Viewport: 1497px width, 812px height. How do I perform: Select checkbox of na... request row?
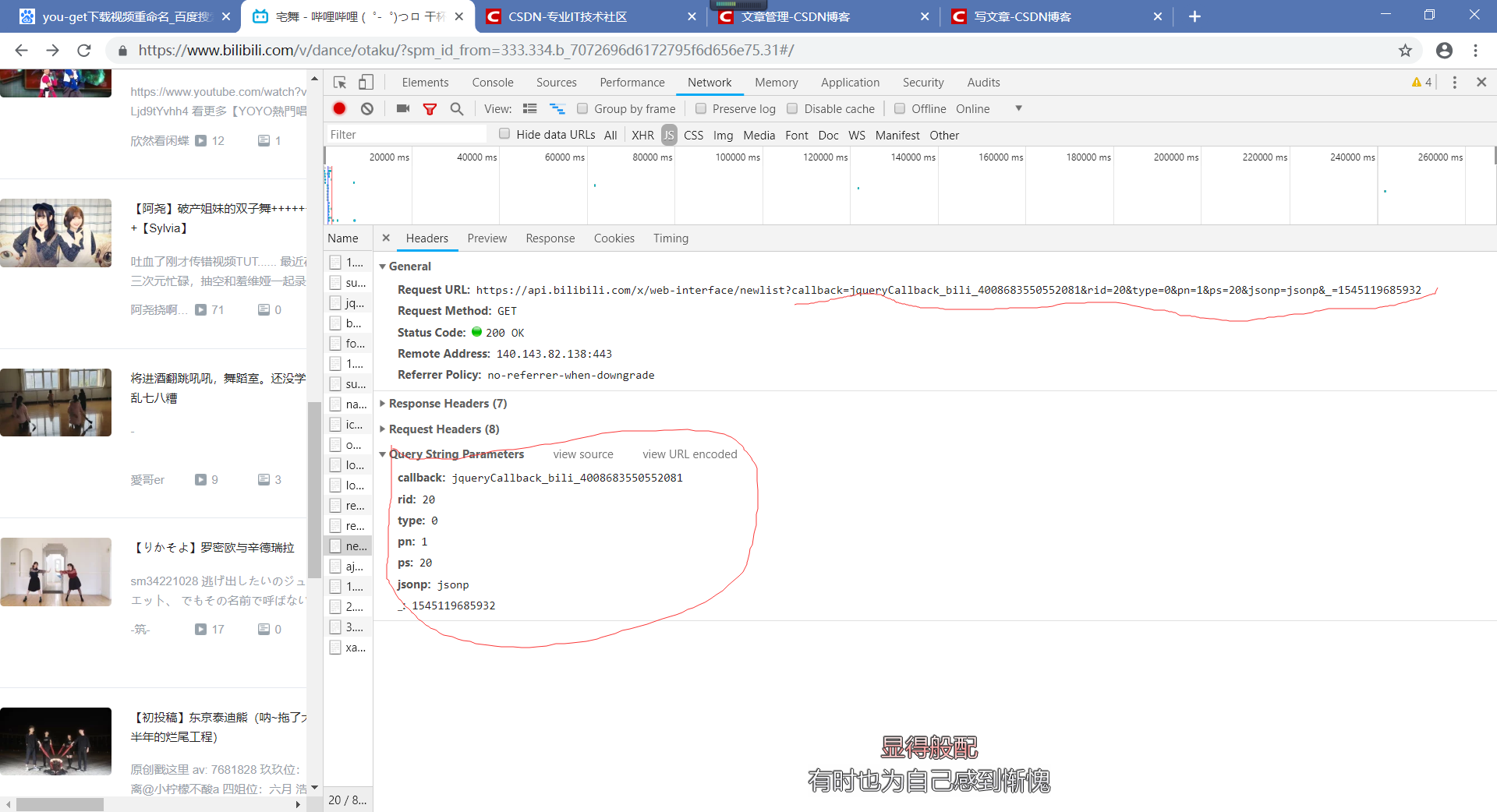(x=335, y=404)
